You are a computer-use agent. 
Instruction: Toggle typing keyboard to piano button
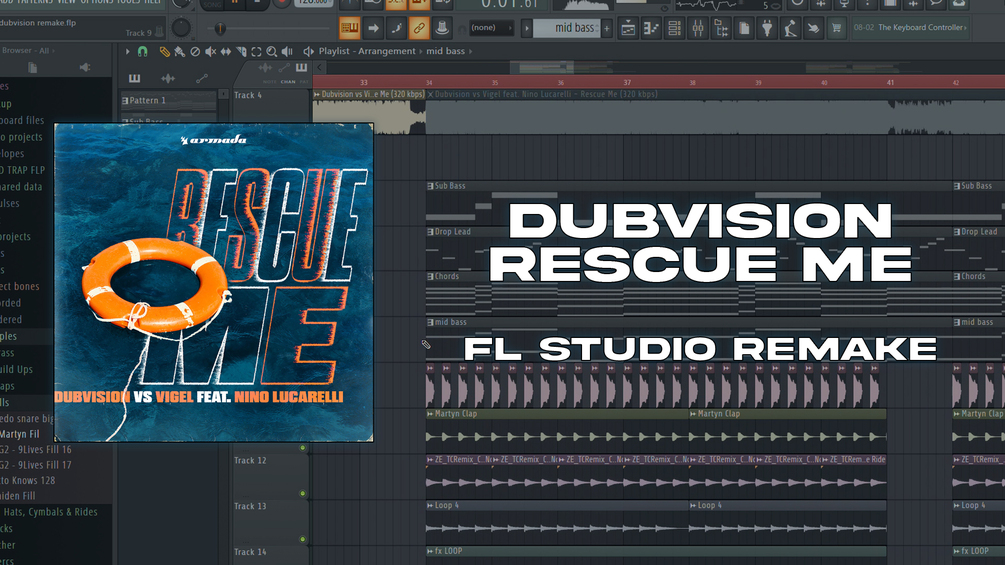pyautogui.click(x=349, y=28)
